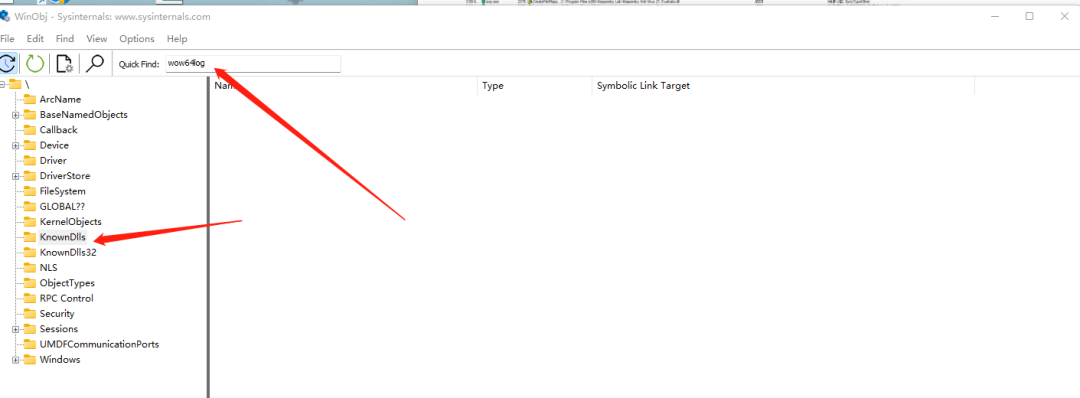Select the Sessions directory label
The width and height of the screenshot is (1080, 398).
[x=59, y=329]
